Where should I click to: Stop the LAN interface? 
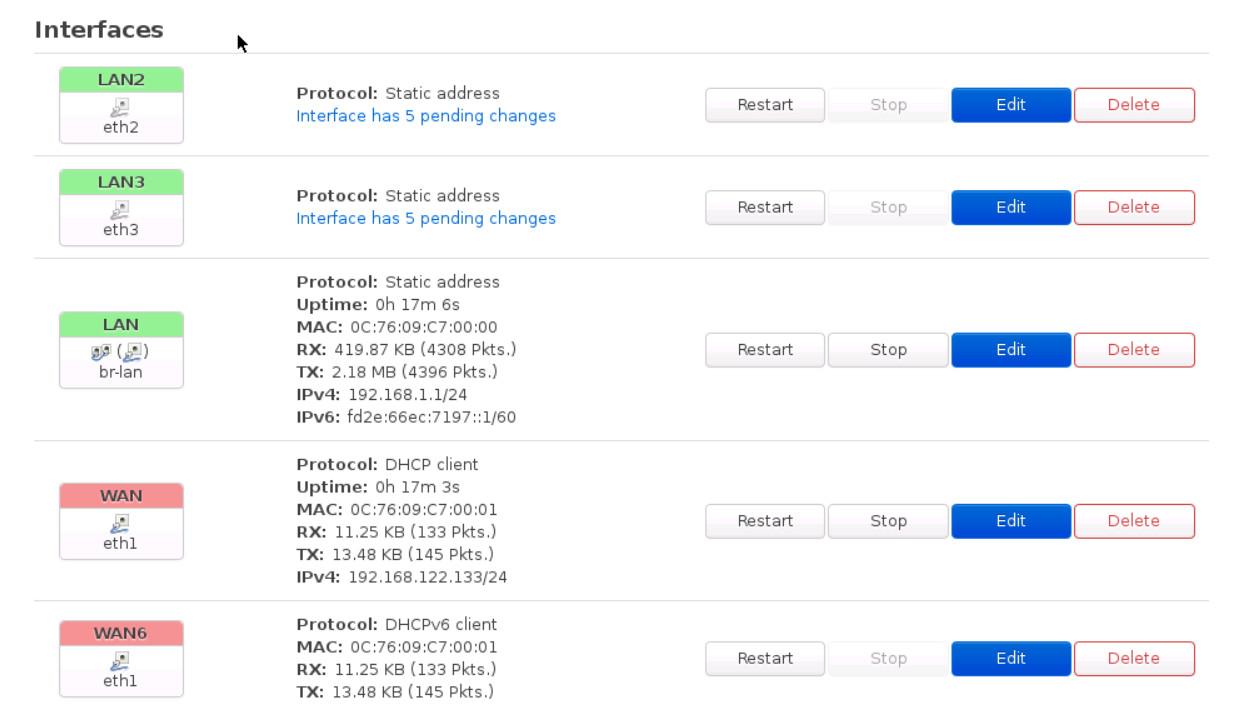887,349
